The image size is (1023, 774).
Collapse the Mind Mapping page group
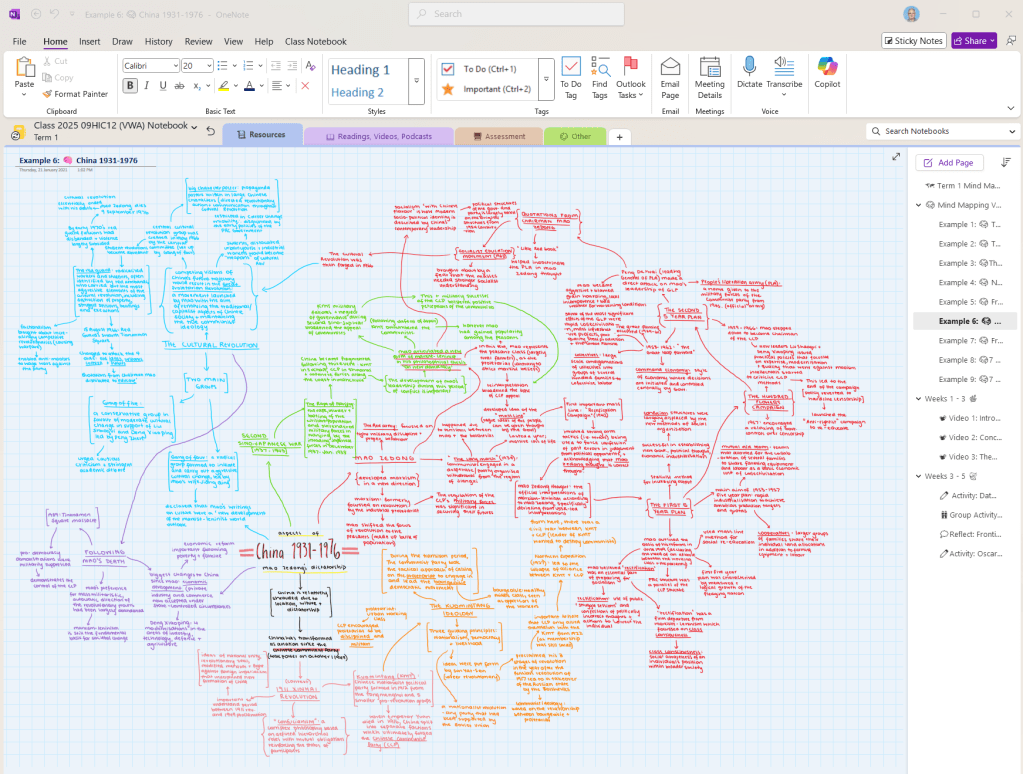(x=919, y=205)
